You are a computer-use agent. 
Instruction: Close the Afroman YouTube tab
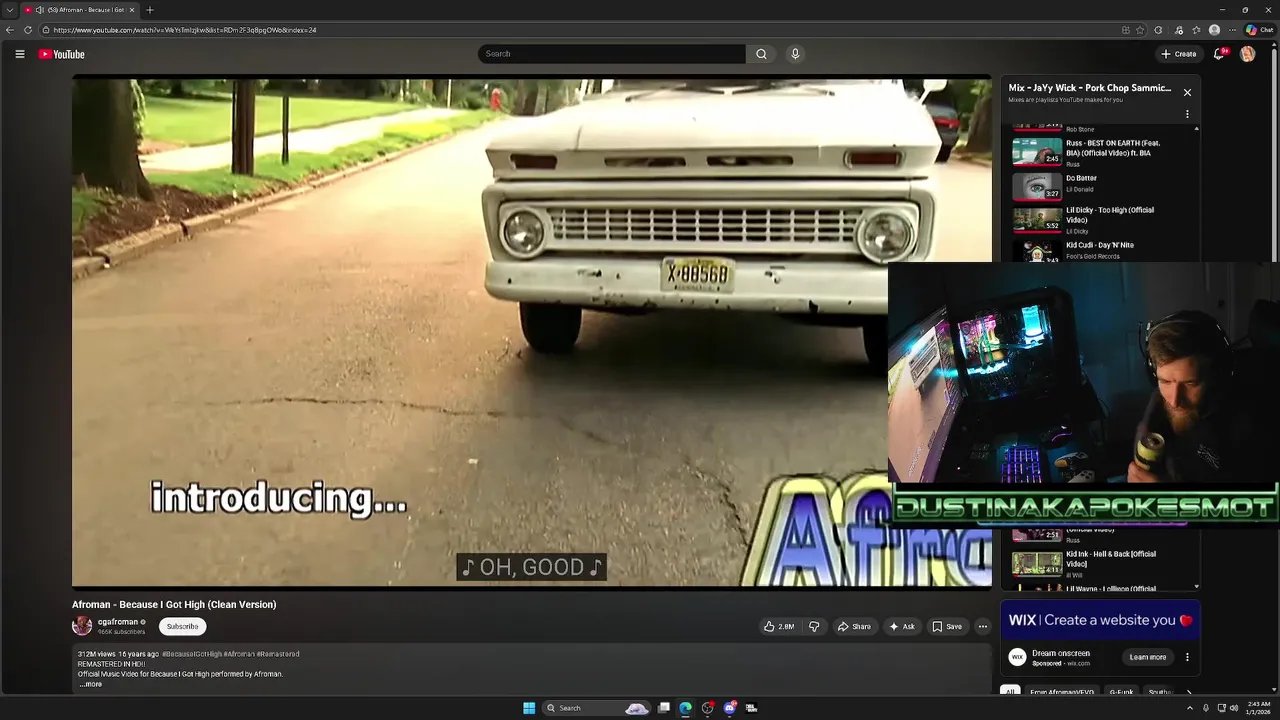[x=132, y=10]
